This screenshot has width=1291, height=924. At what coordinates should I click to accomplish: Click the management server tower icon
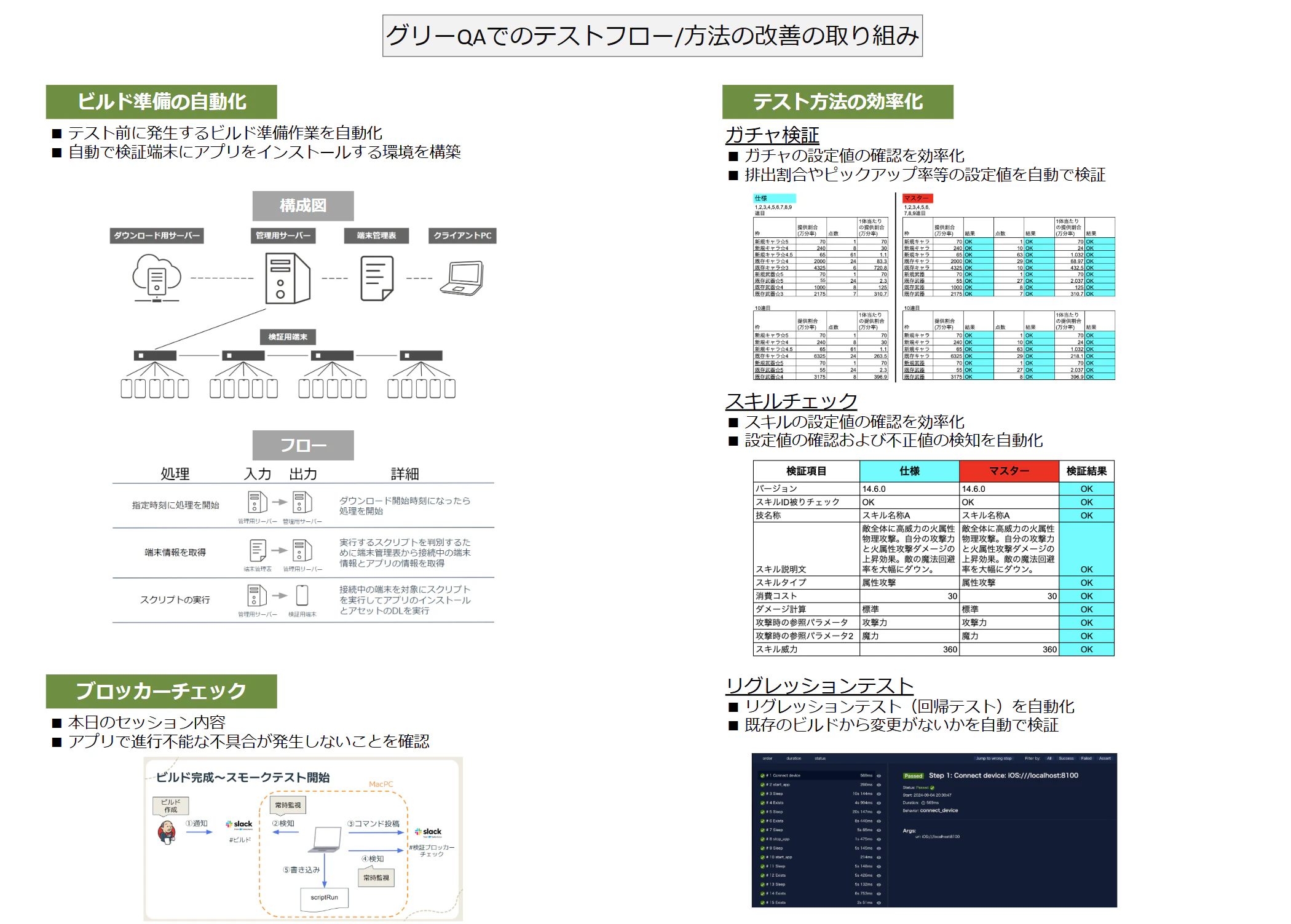coord(287,278)
